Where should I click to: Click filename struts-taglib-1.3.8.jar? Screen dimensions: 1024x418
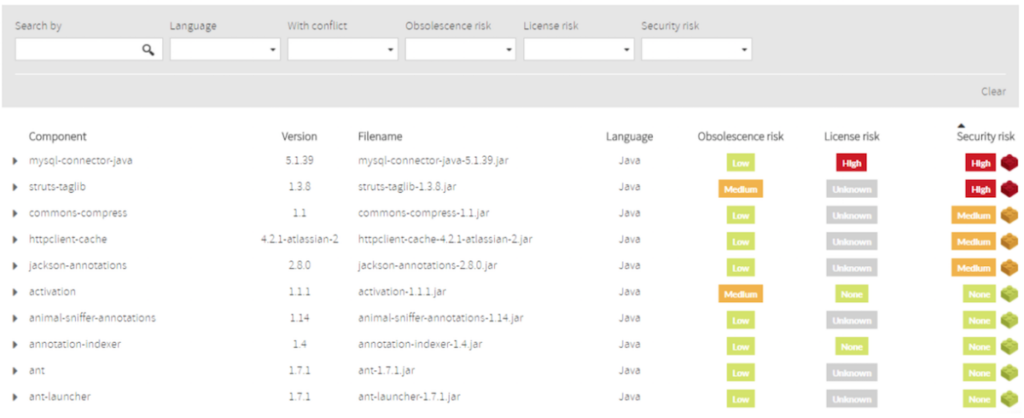click(407, 187)
